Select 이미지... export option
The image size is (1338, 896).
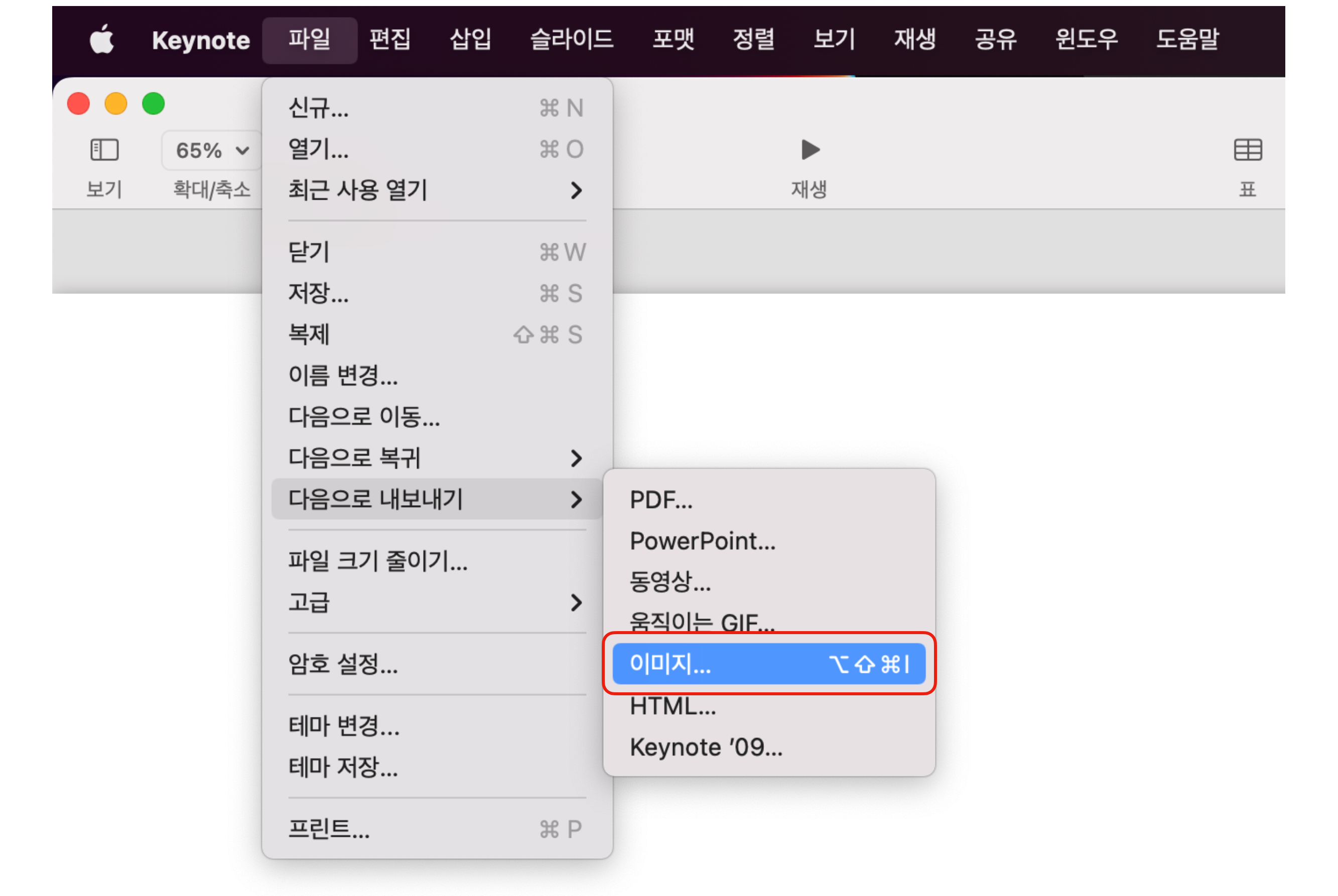coord(768,664)
